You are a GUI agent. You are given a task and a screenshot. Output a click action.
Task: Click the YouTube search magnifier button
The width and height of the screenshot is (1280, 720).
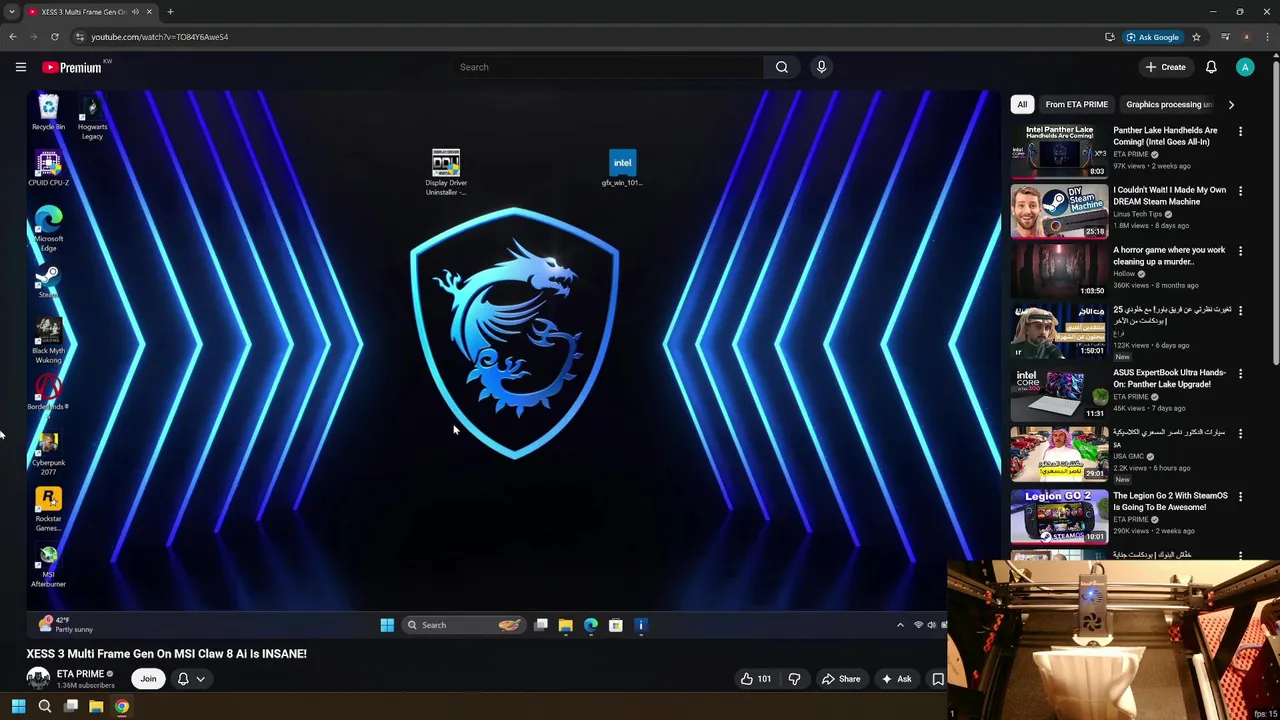pos(782,67)
